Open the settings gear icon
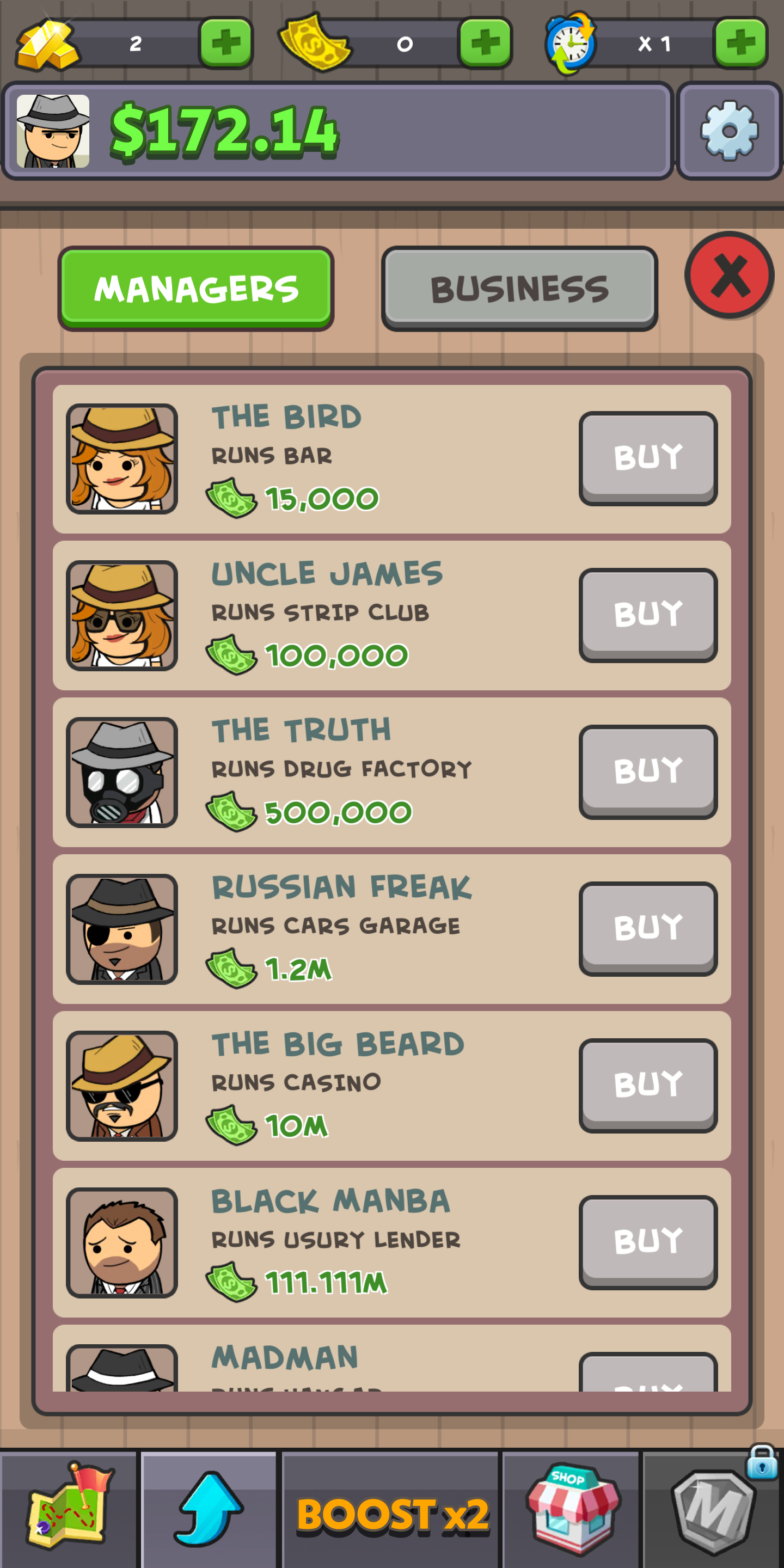The image size is (784, 1568). pyautogui.click(x=729, y=131)
